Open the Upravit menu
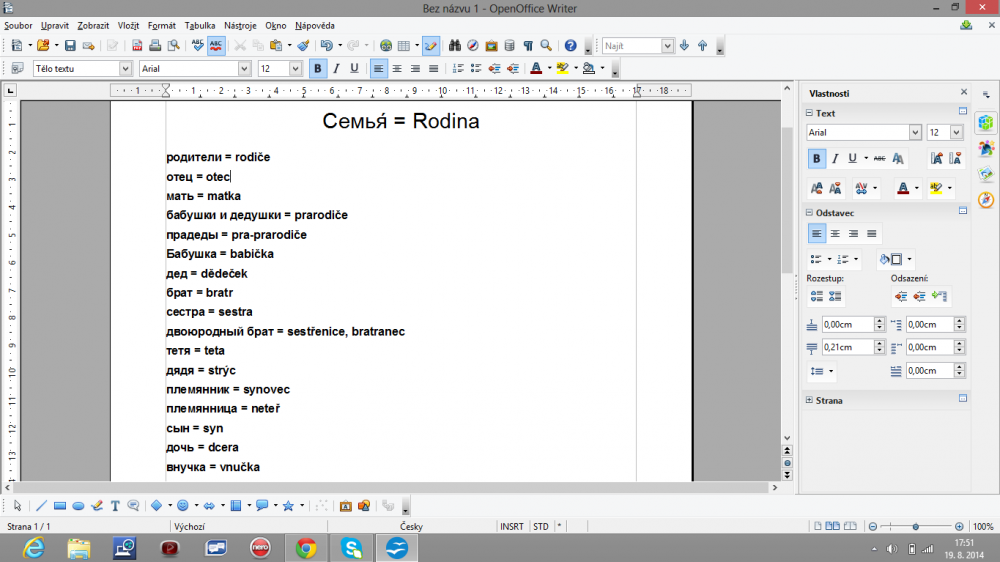 pos(55,26)
